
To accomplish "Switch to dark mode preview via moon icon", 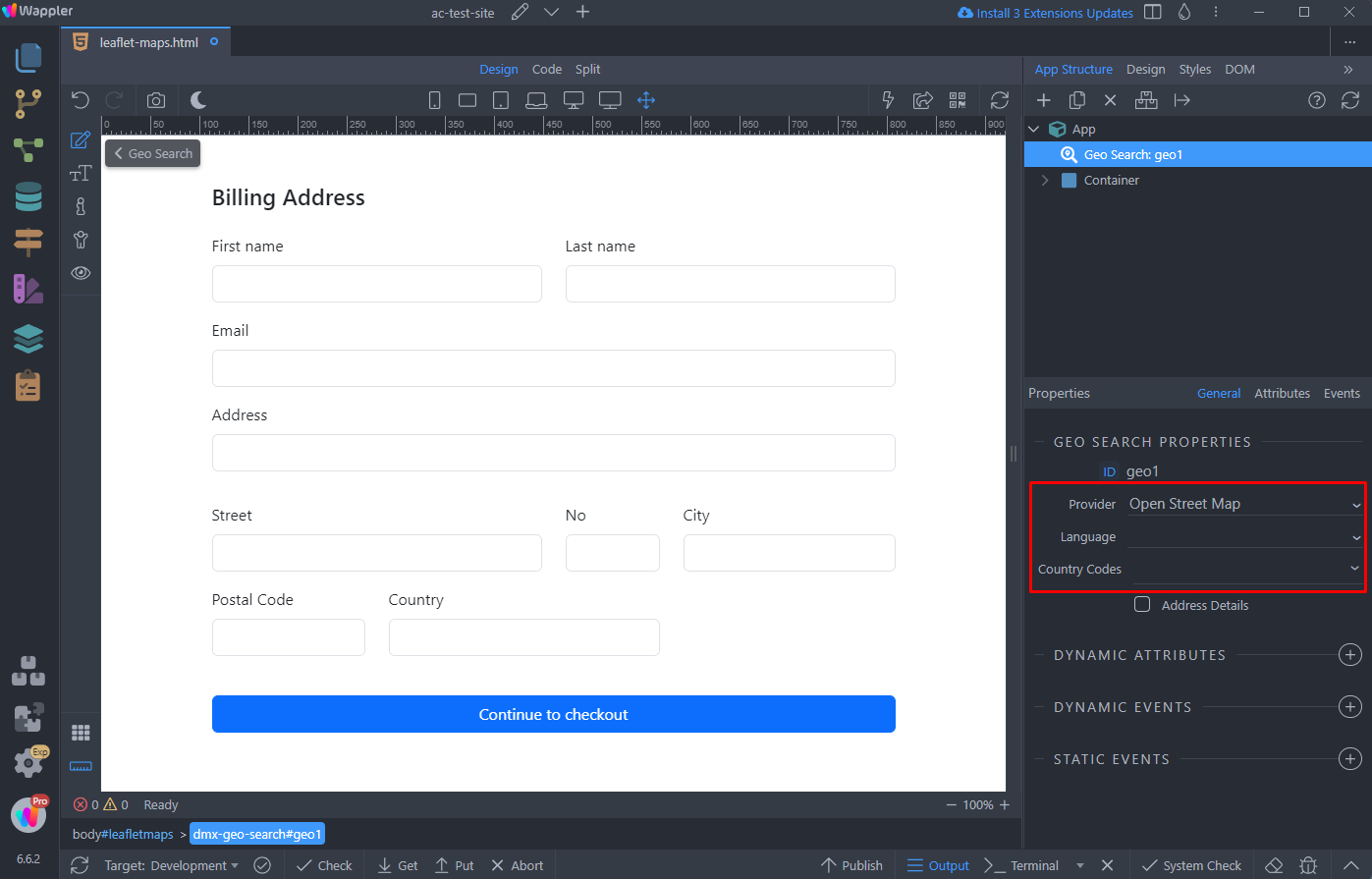I will tap(198, 99).
